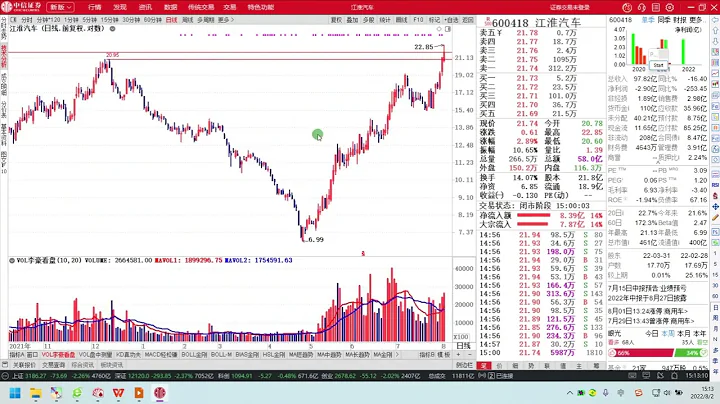The image size is (720, 404).
Task: Open the 发现 menu
Action: 119,7
